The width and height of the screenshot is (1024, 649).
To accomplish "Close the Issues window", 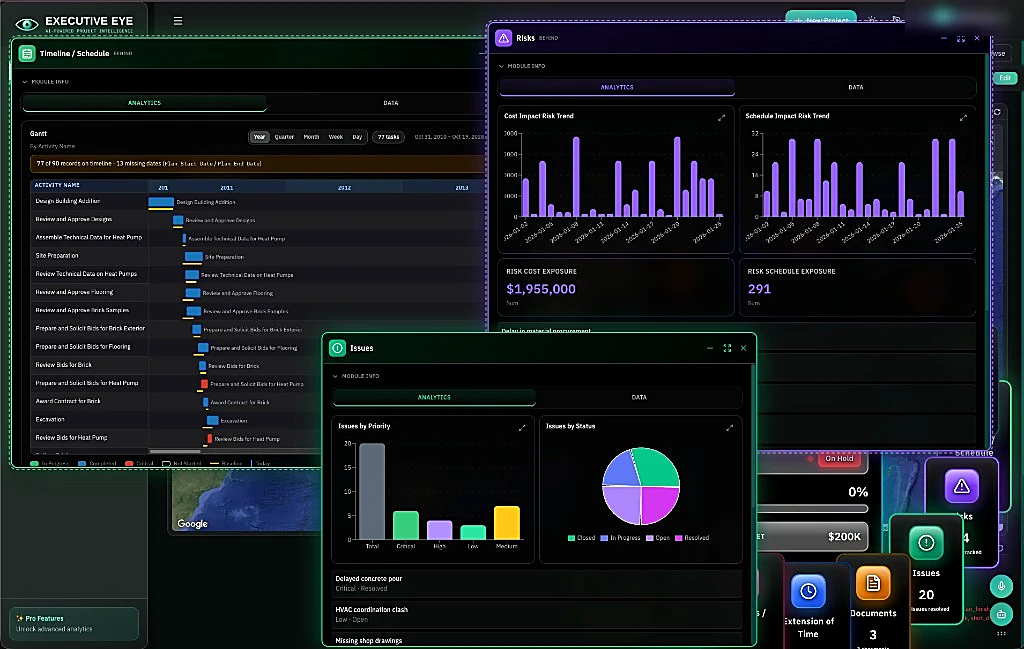I will click(x=743, y=348).
